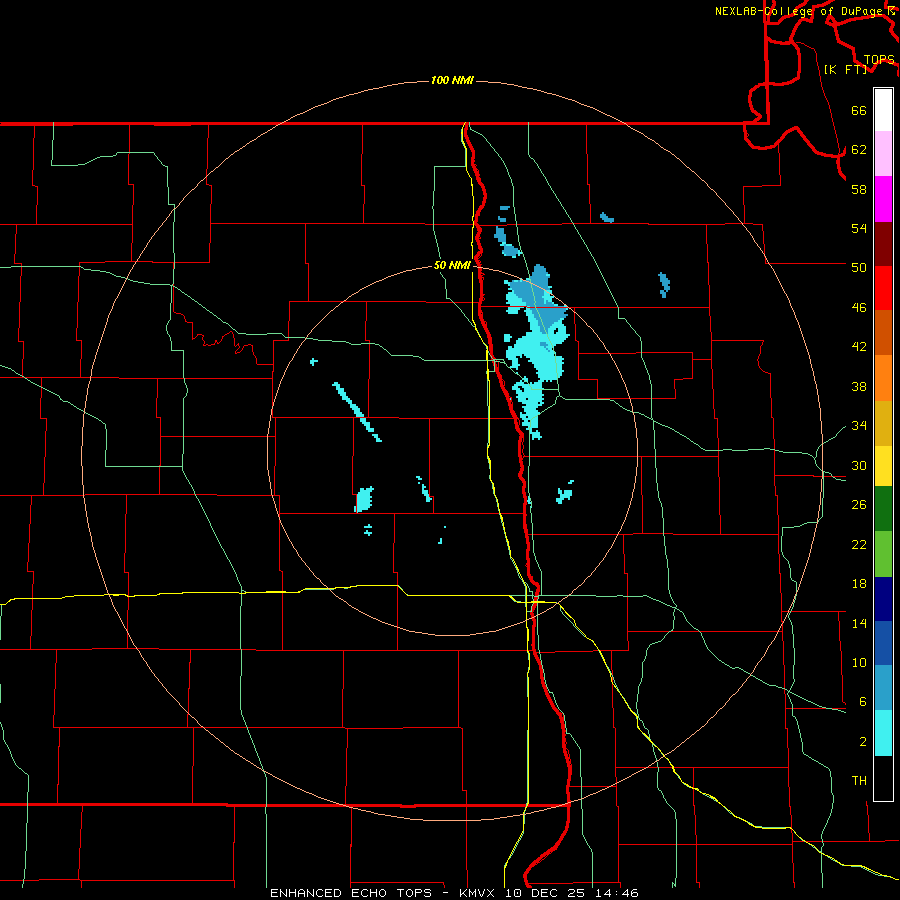Image resolution: width=900 pixels, height=900 pixels.
Task: Click the KMVX station identifier
Action: (x=477, y=893)
